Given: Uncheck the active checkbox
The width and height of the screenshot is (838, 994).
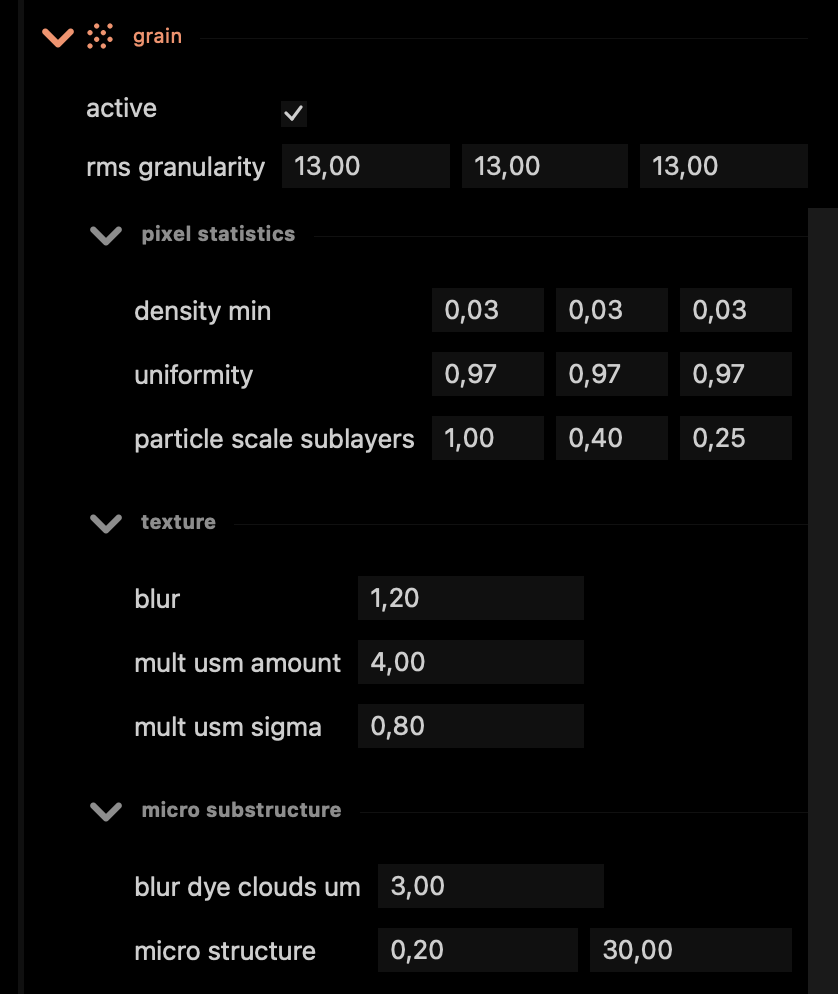Looking at the screenshot, I should [x=293, y=113].
